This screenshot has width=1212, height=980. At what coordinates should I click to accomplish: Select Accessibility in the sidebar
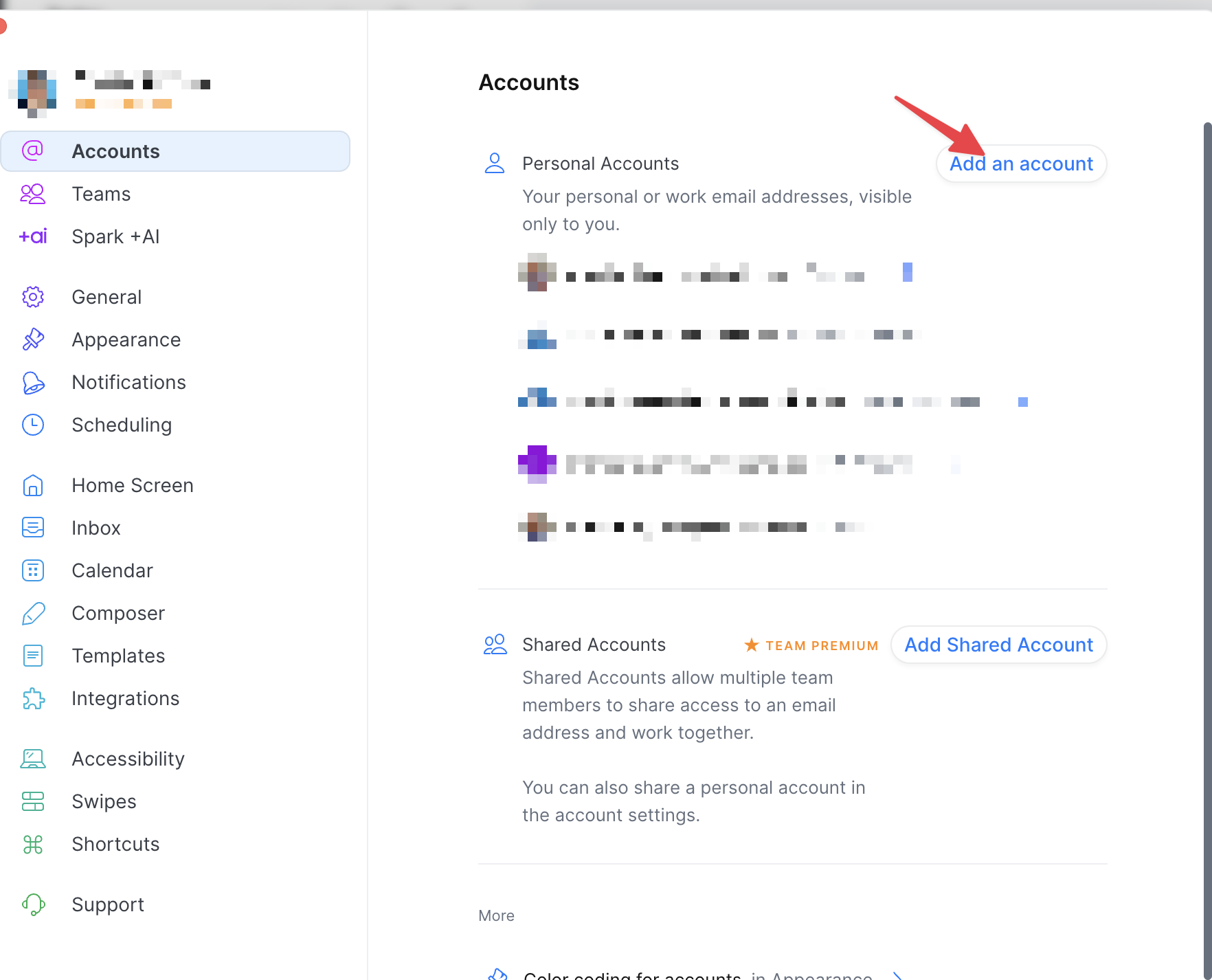tap(128, 759)
